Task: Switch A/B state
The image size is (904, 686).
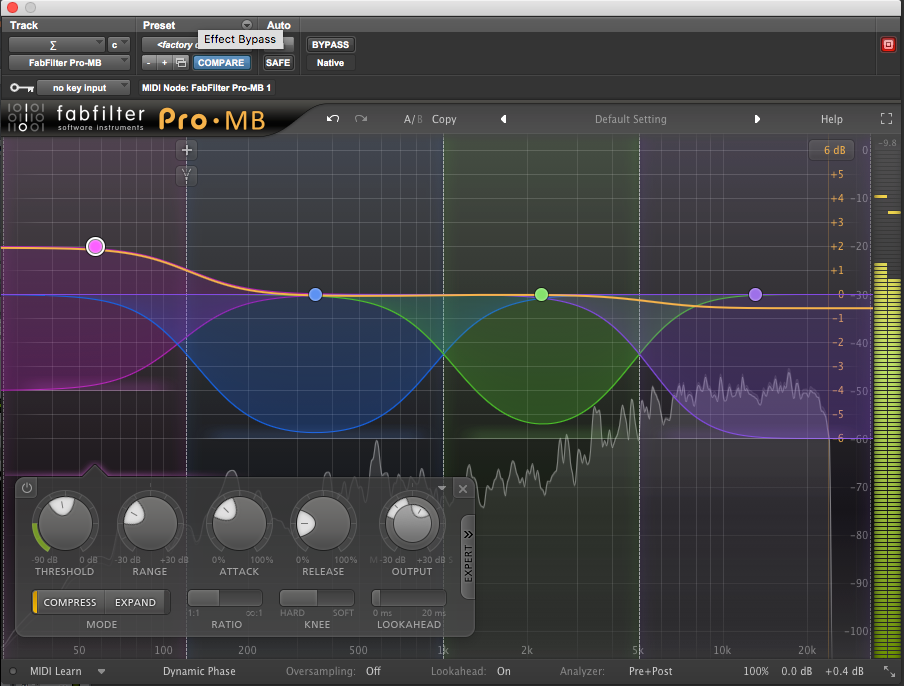Action: click(x=413, y=119)
